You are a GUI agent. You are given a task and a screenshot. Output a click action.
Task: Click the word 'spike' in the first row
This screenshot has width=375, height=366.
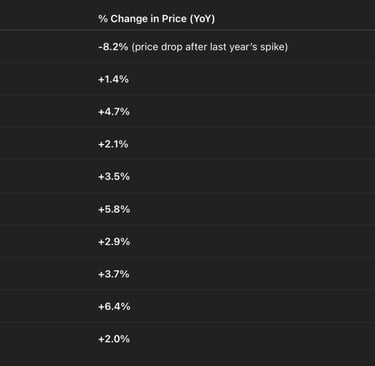point(272,47)
